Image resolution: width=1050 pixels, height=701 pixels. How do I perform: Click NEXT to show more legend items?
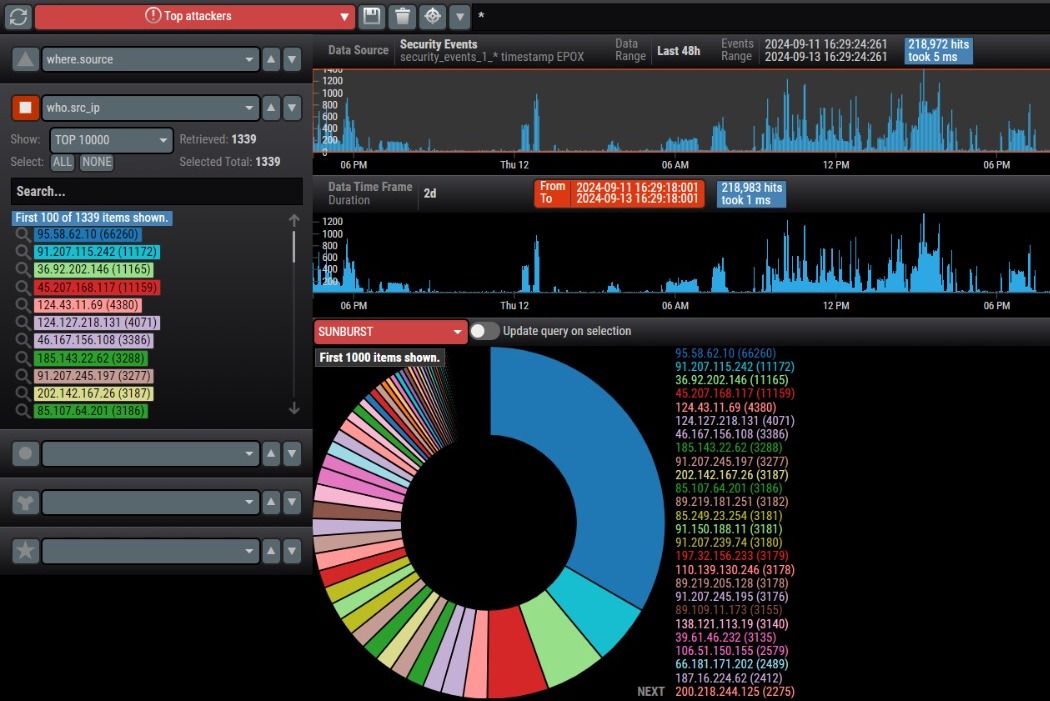(651, 692)
